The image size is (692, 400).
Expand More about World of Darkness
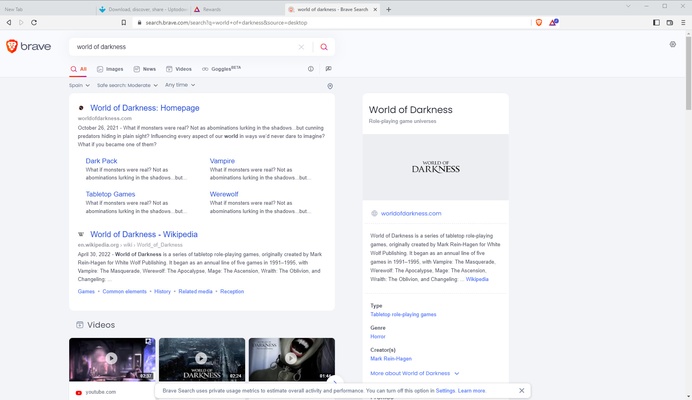414,373
